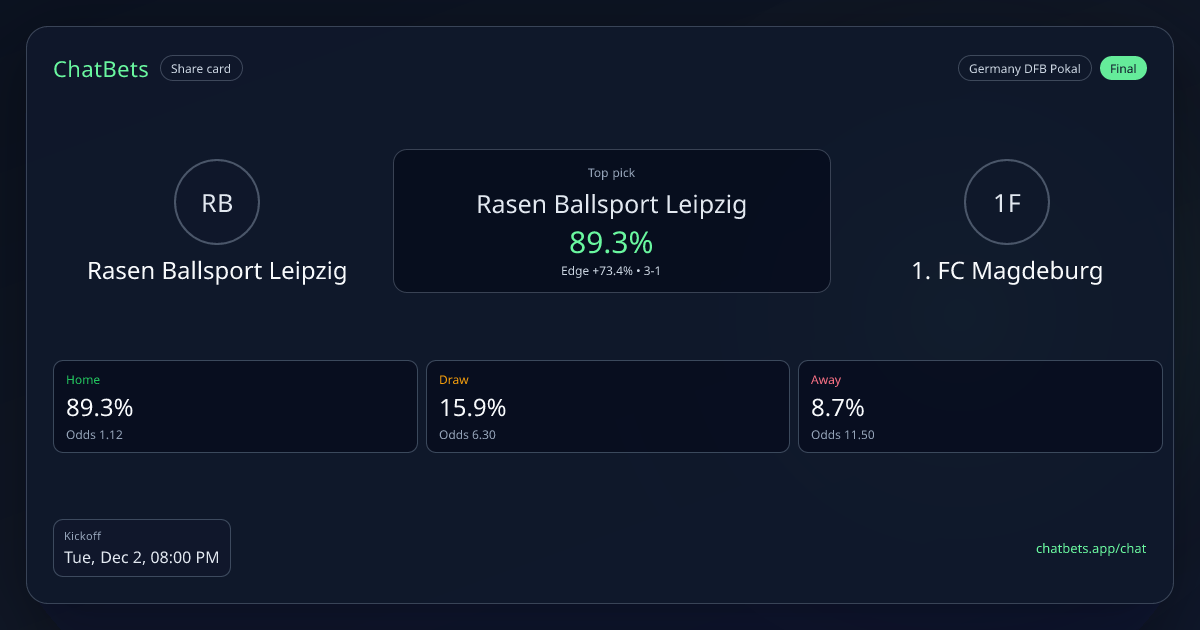Select the Away probability card label
This screenshot has height=630, width=1200.
pyautogui.click(x=826, y=380)
